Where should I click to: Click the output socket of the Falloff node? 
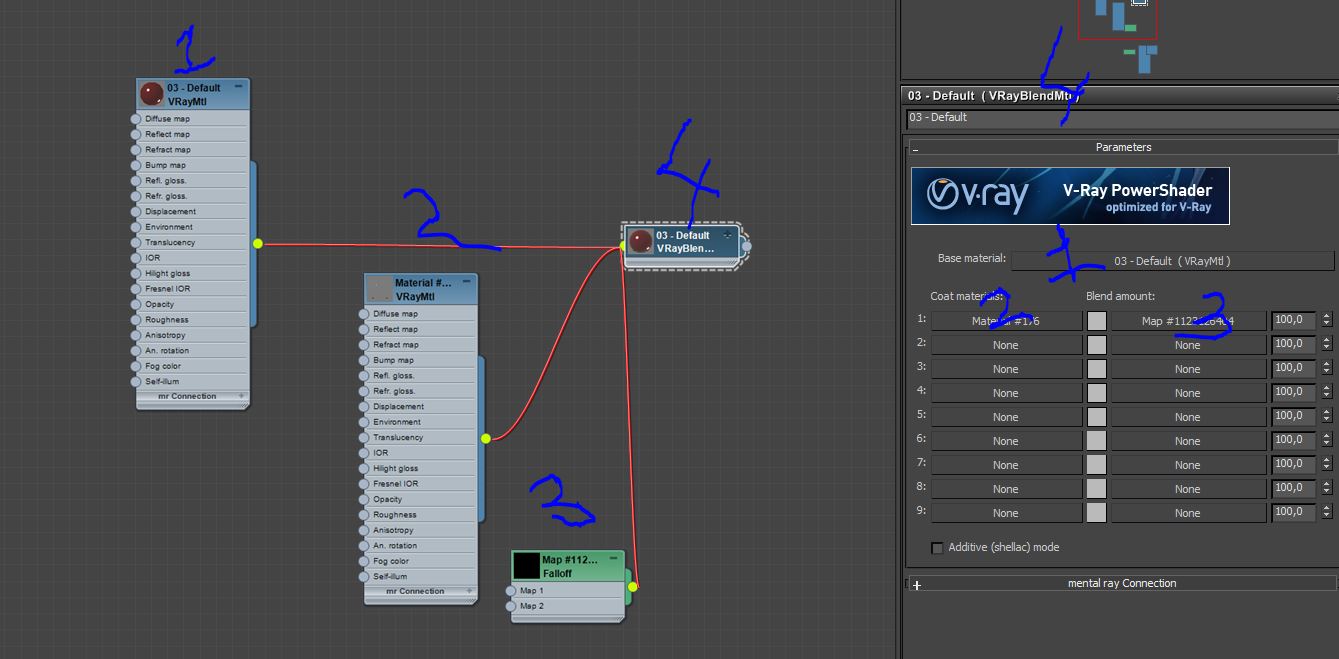tap(633, 587)
